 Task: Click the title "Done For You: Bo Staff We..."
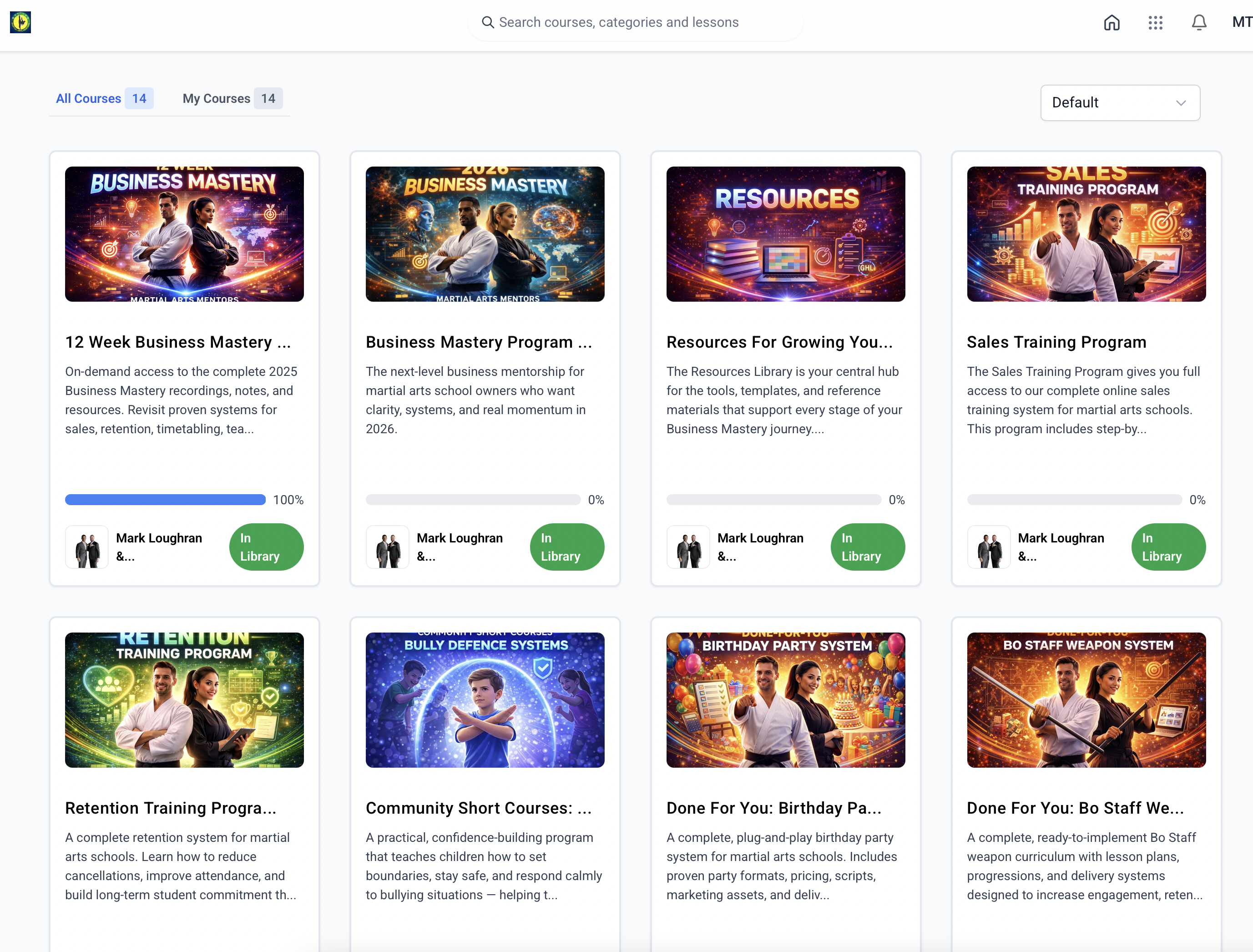(x=1075, y=808)
